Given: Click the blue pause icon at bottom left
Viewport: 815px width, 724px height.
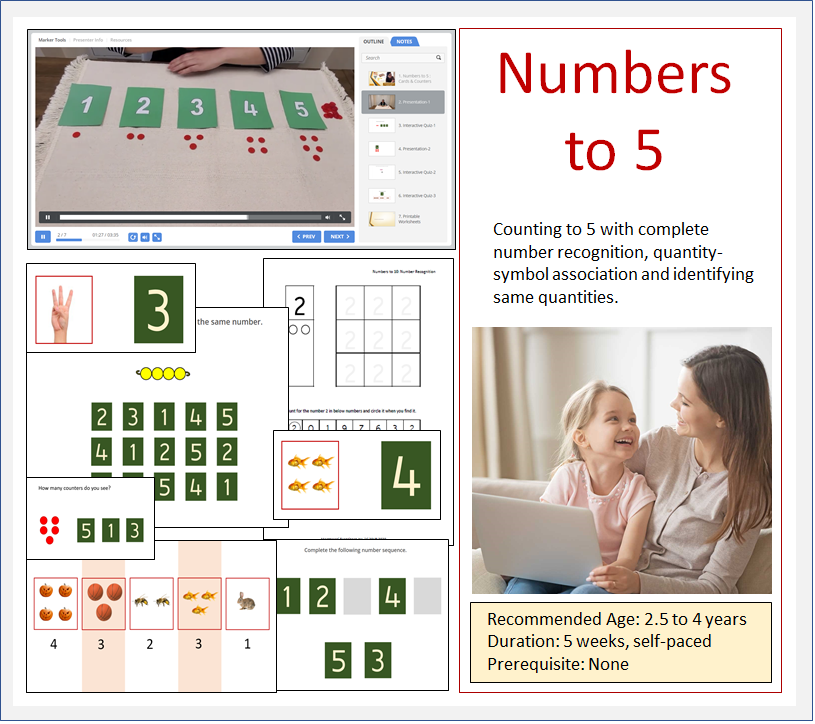Looking at the screenshot, I should coord(41,237).
